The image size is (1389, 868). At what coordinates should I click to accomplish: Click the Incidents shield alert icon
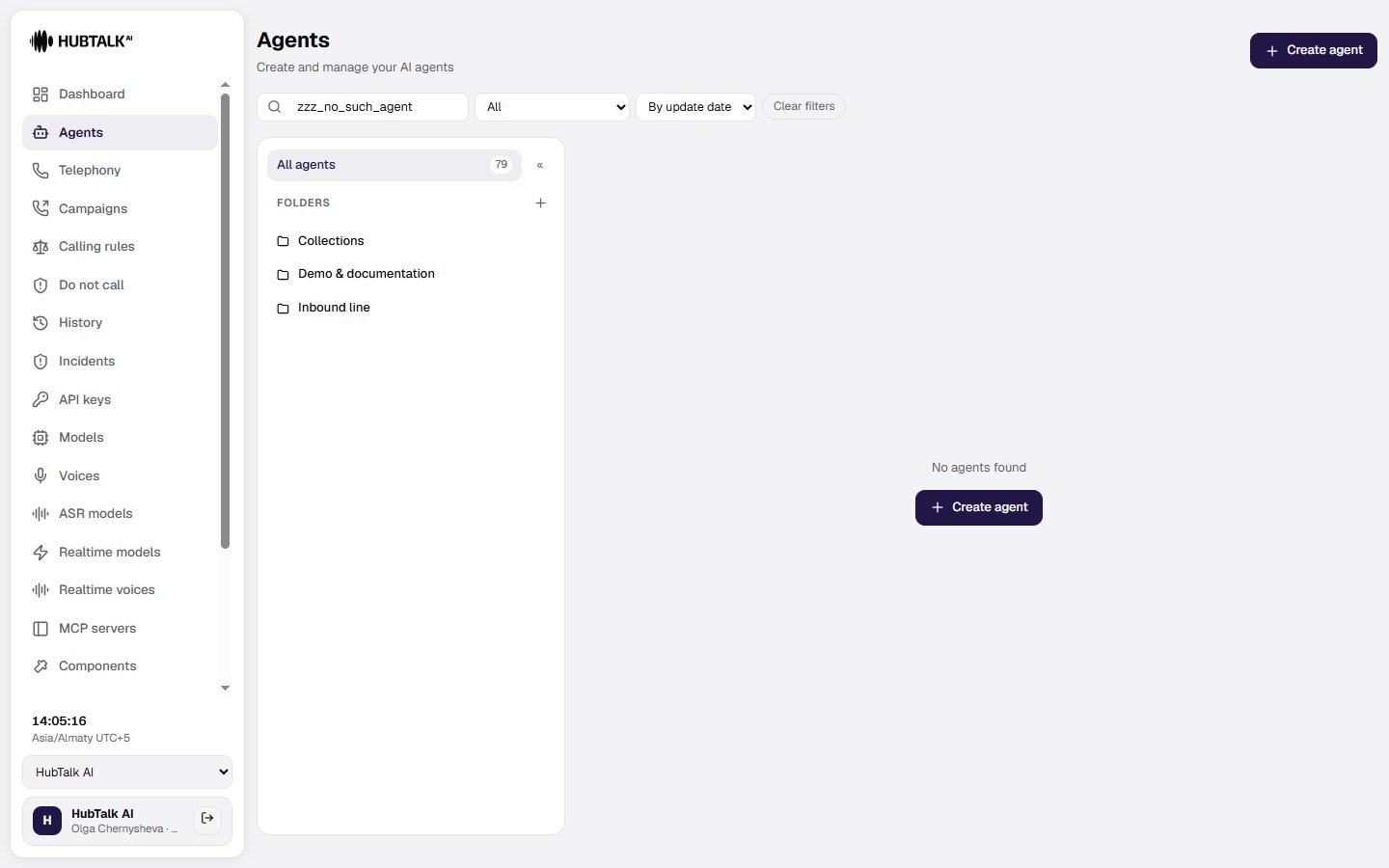41,362
